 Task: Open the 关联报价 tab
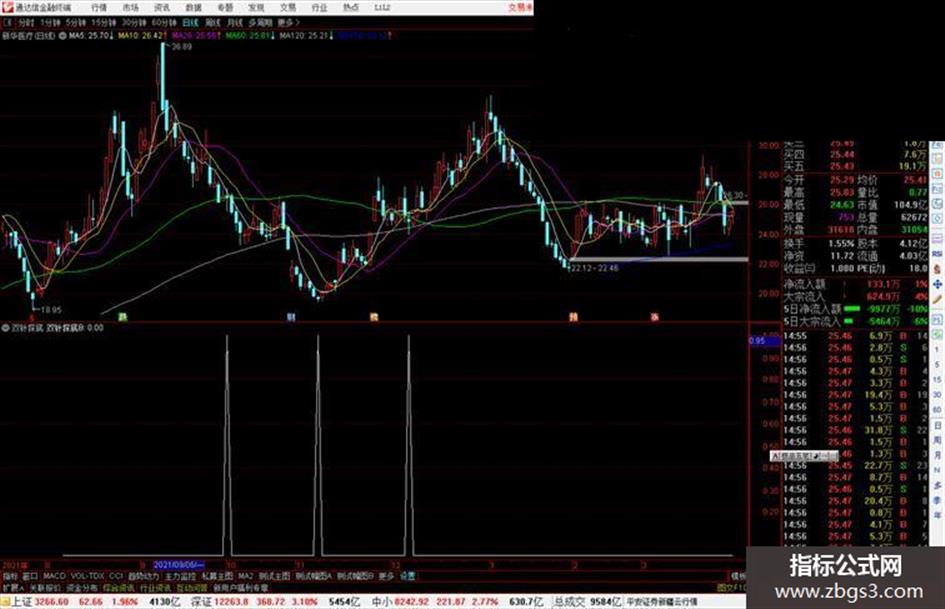pyautogui.click(x=45, y=588)
